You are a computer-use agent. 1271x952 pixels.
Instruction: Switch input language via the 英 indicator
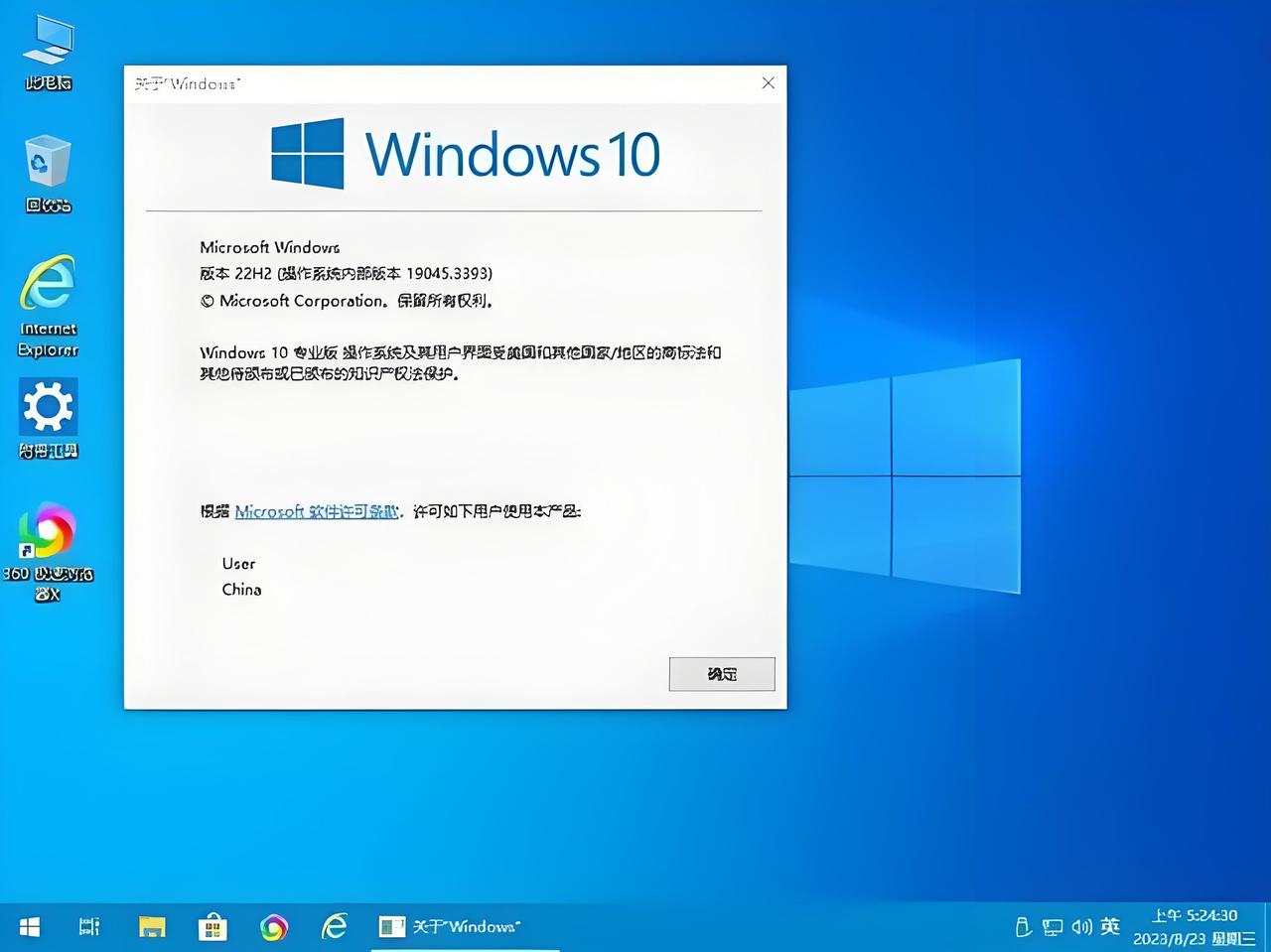(1109, 926)
